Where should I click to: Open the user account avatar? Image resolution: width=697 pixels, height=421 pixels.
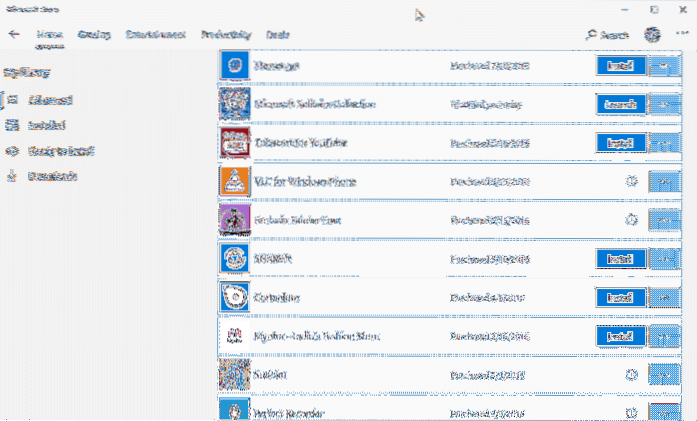(653, 35)
